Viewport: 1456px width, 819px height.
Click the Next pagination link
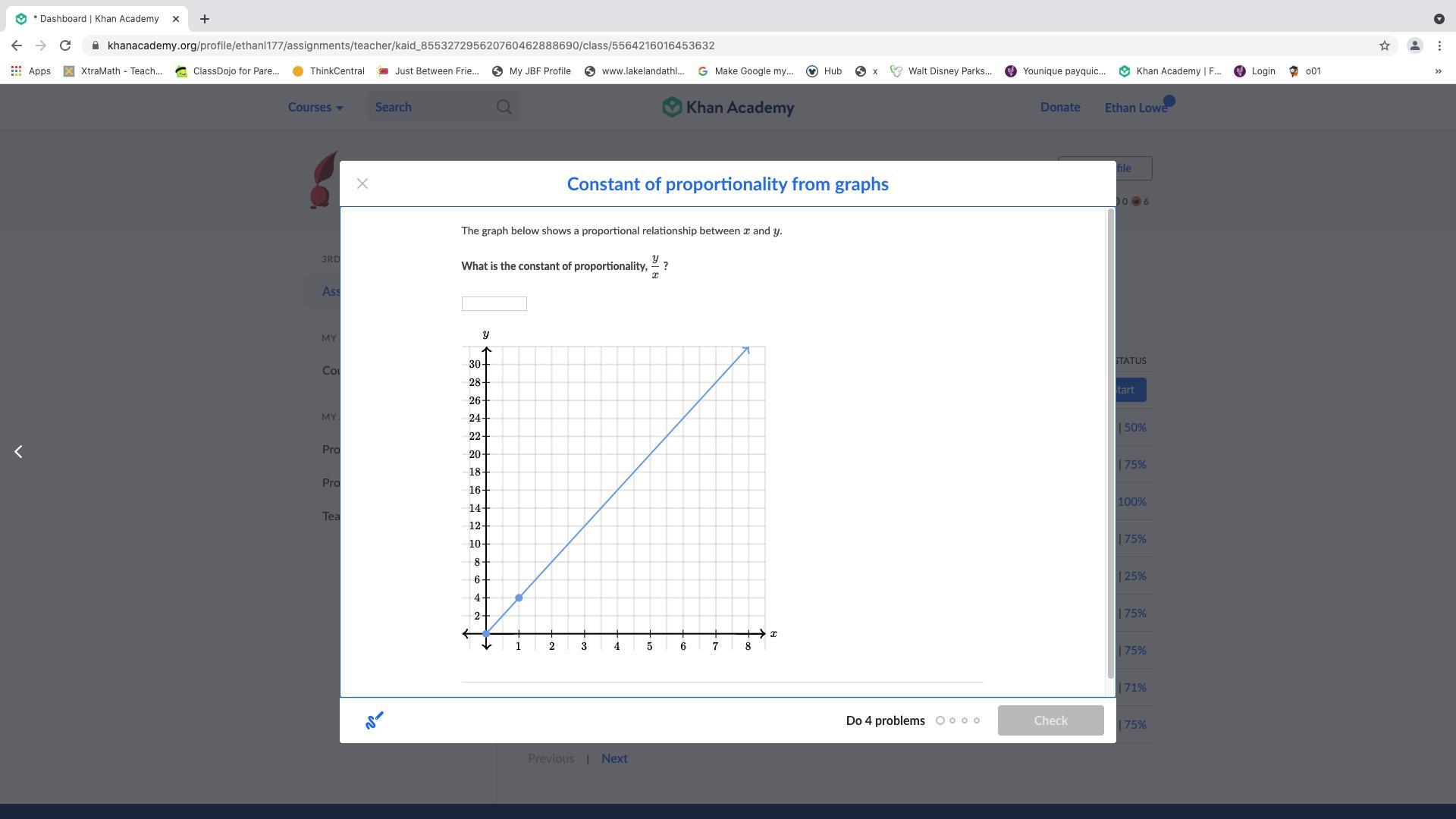click(x=614, y=758)
